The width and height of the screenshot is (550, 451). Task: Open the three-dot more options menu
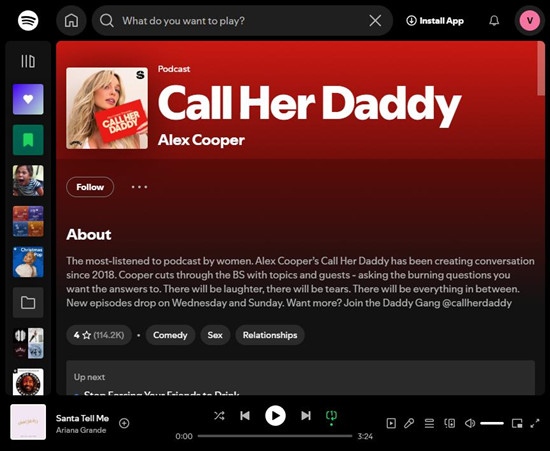pyautogui.click(x=139, y=187)
